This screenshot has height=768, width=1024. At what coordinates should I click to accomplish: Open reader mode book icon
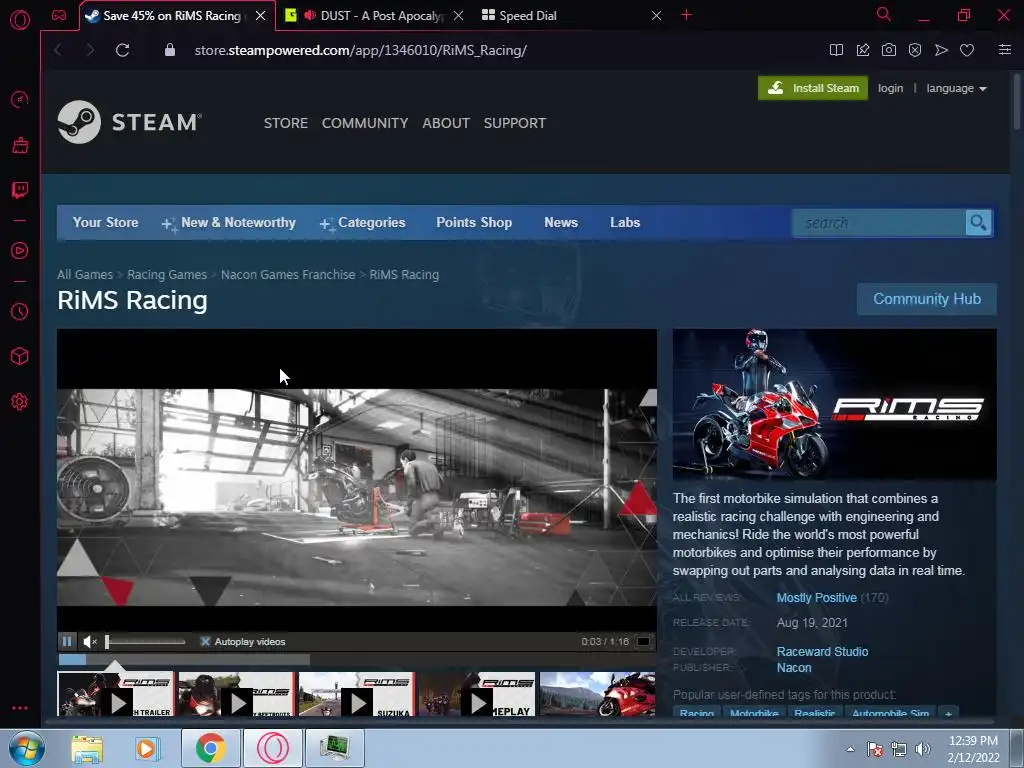836,50
